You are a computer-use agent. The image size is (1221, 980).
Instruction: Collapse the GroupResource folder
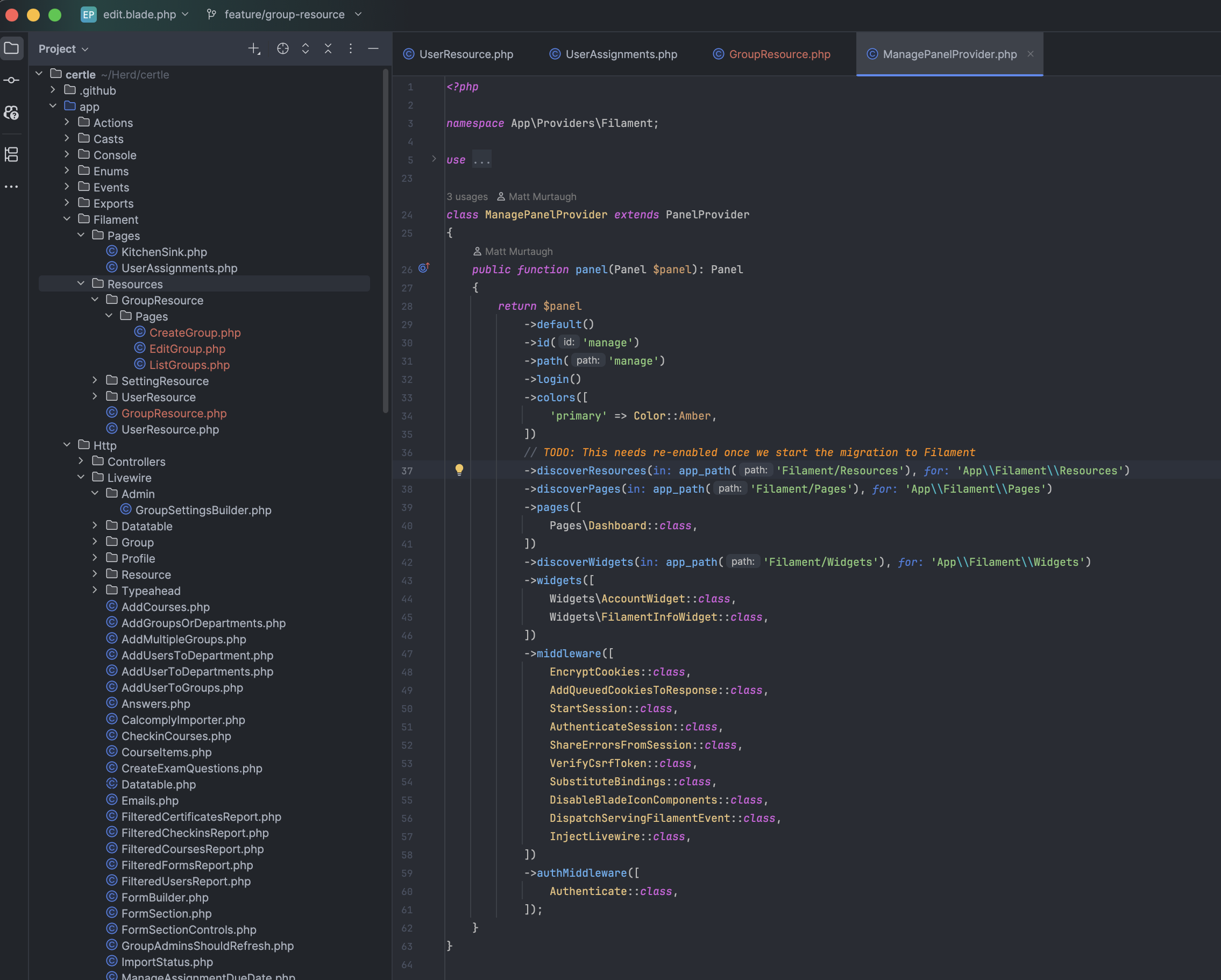[x=95, y=300]
